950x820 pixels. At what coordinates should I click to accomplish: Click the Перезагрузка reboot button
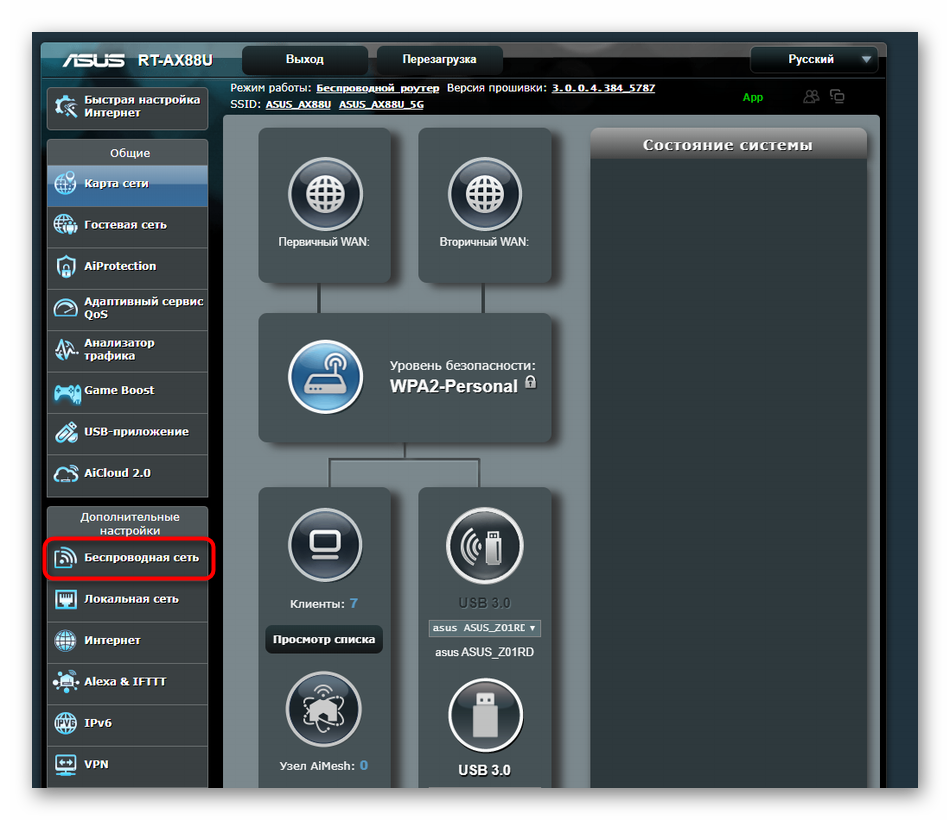[439, 60]
